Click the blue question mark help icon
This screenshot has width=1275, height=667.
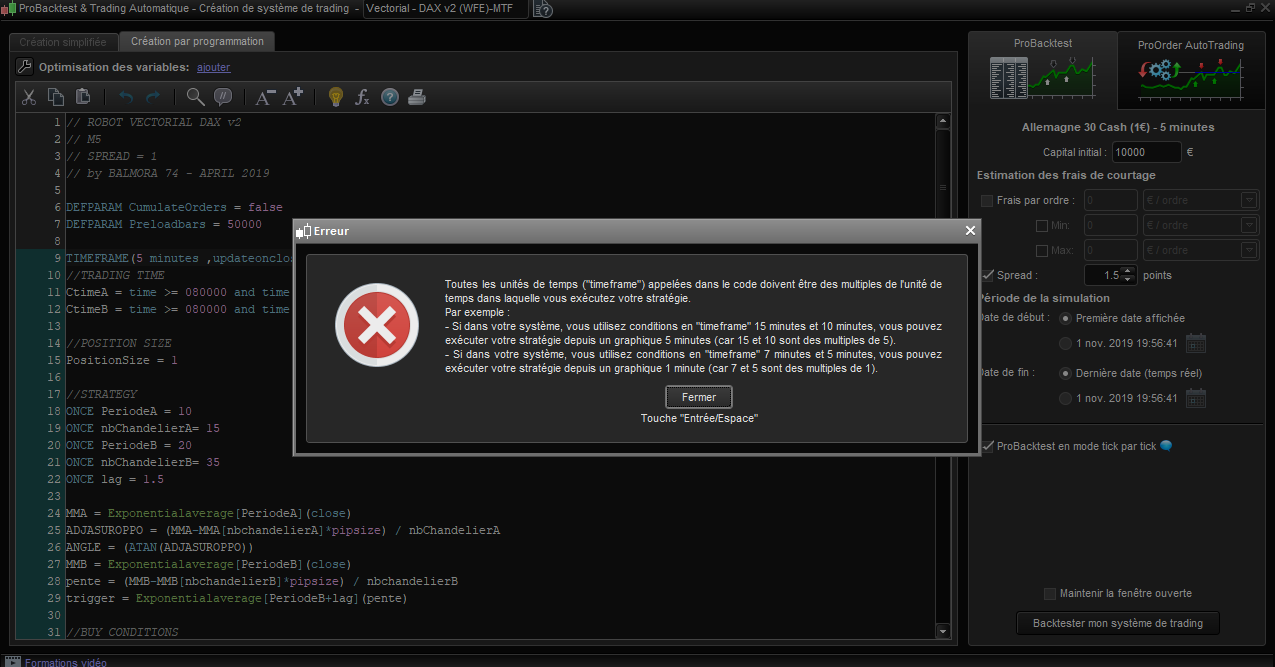[x=390, y=97]
